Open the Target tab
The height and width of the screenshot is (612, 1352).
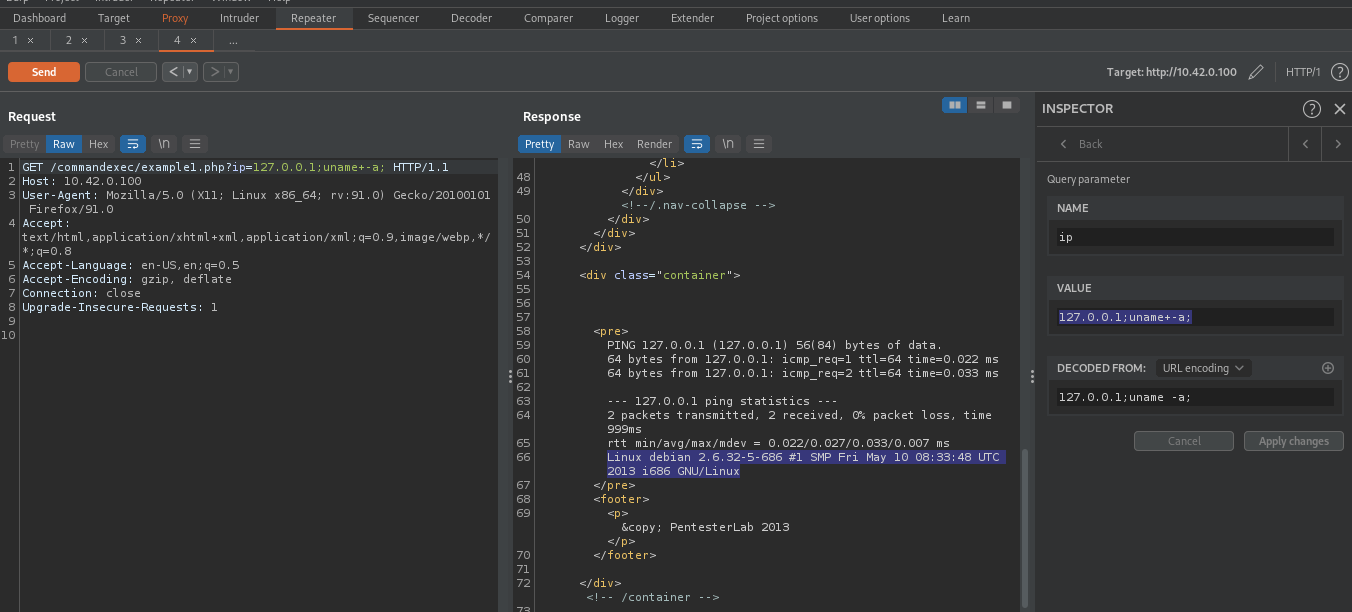point(114,18)
